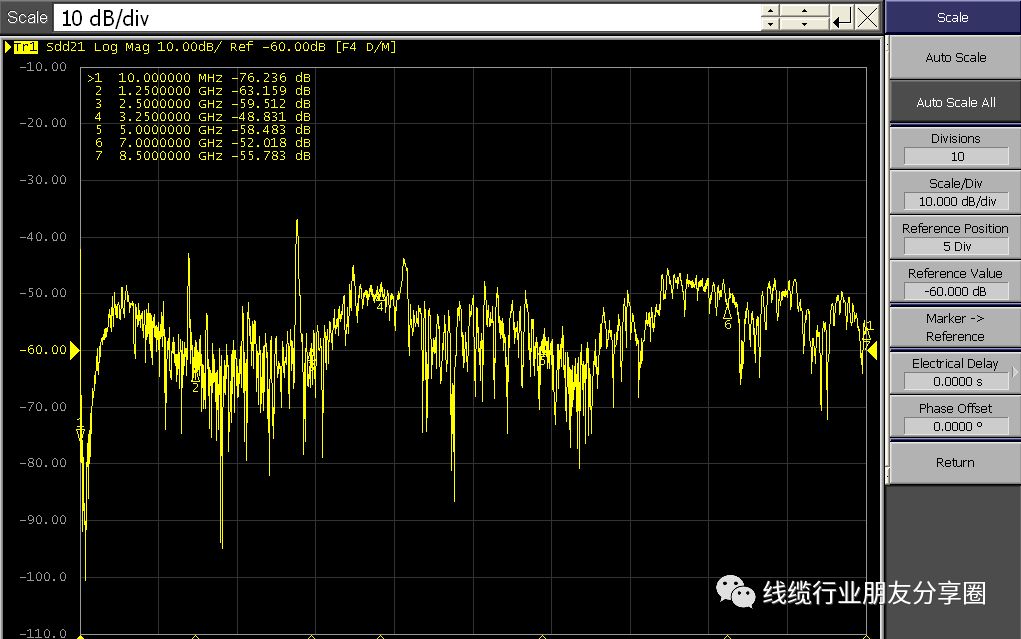Select the Phase Offset 0.0000° field

pos(957,426)
